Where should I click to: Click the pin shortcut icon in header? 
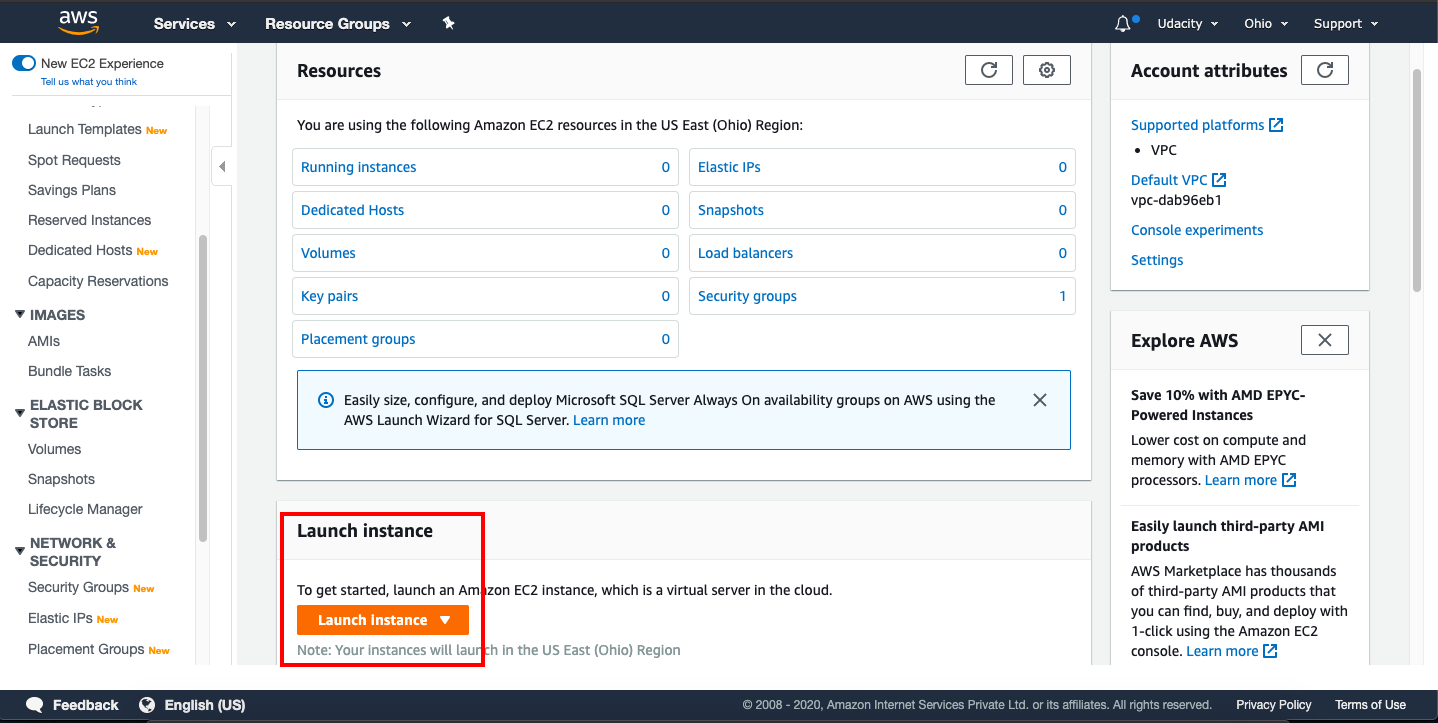[x=449, y=23]
